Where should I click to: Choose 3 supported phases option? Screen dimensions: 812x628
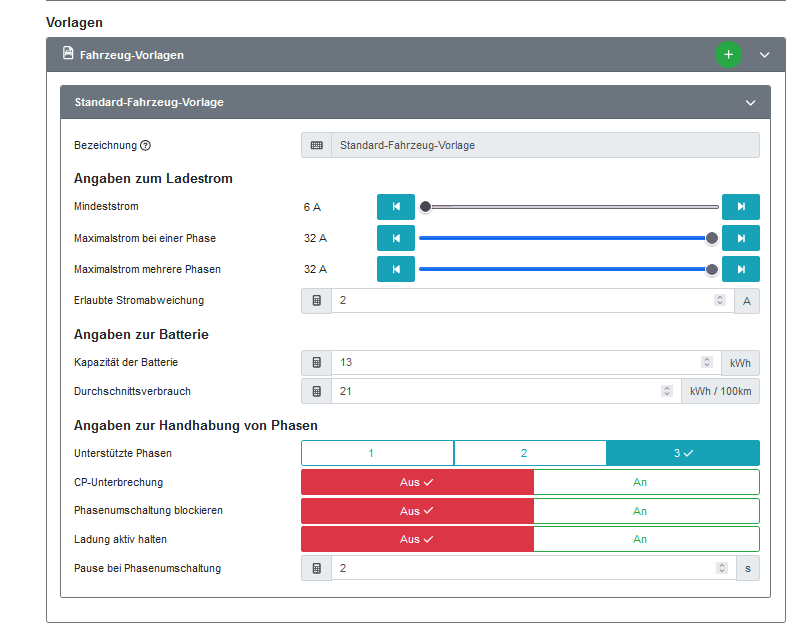click(x=682, y=453)
